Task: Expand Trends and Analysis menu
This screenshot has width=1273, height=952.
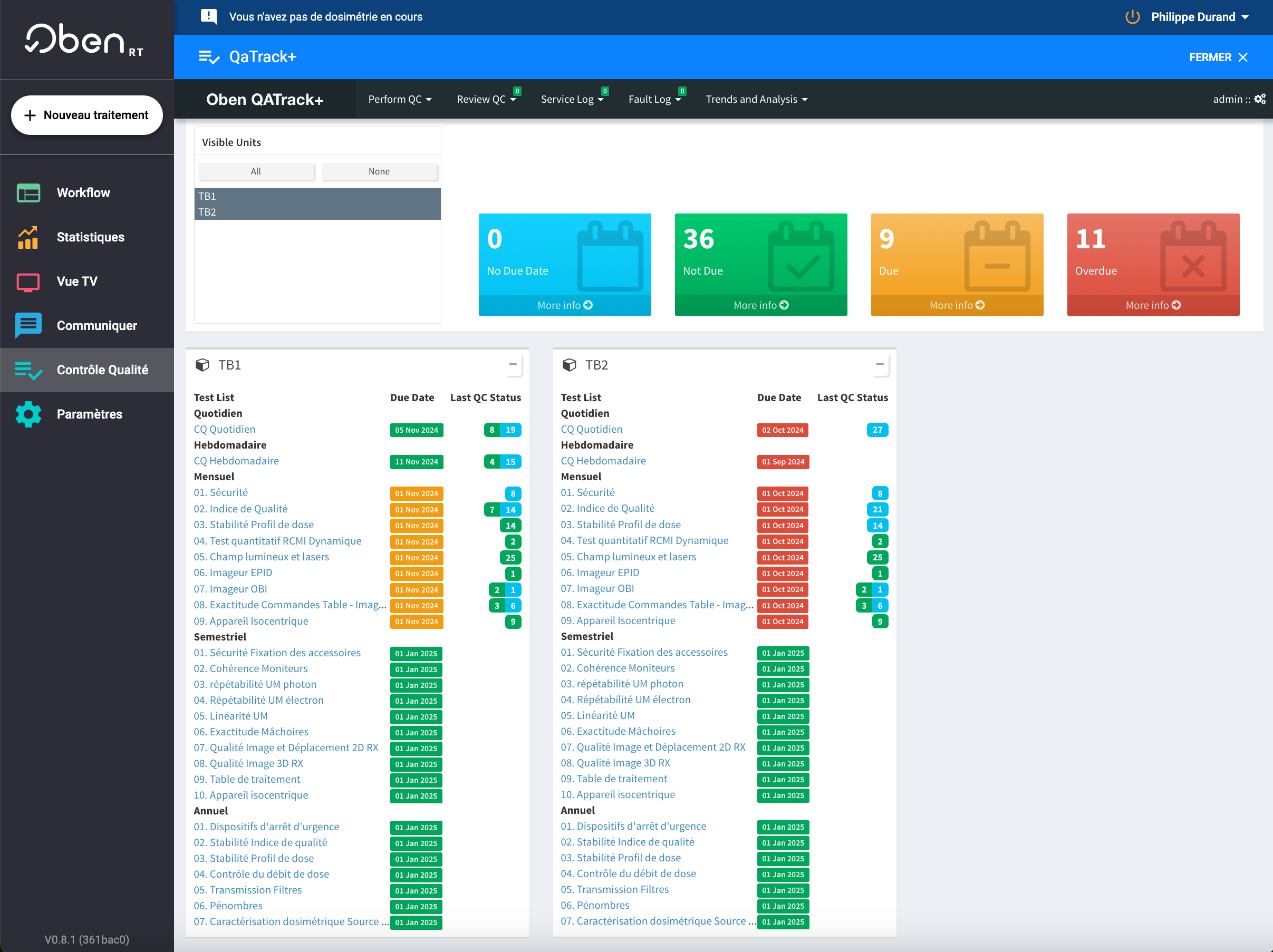Action: tap(756, 99)
